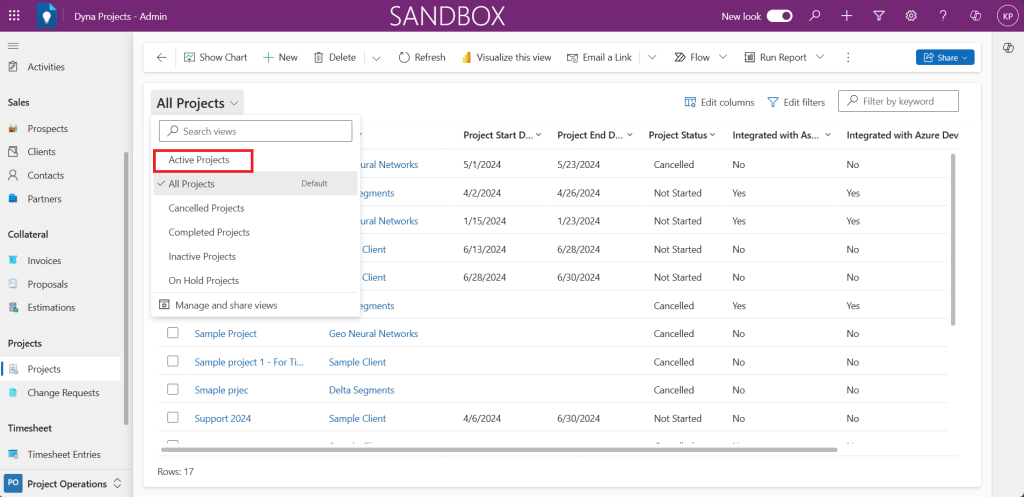Open the app launcher waffle icon

(13, 16)
